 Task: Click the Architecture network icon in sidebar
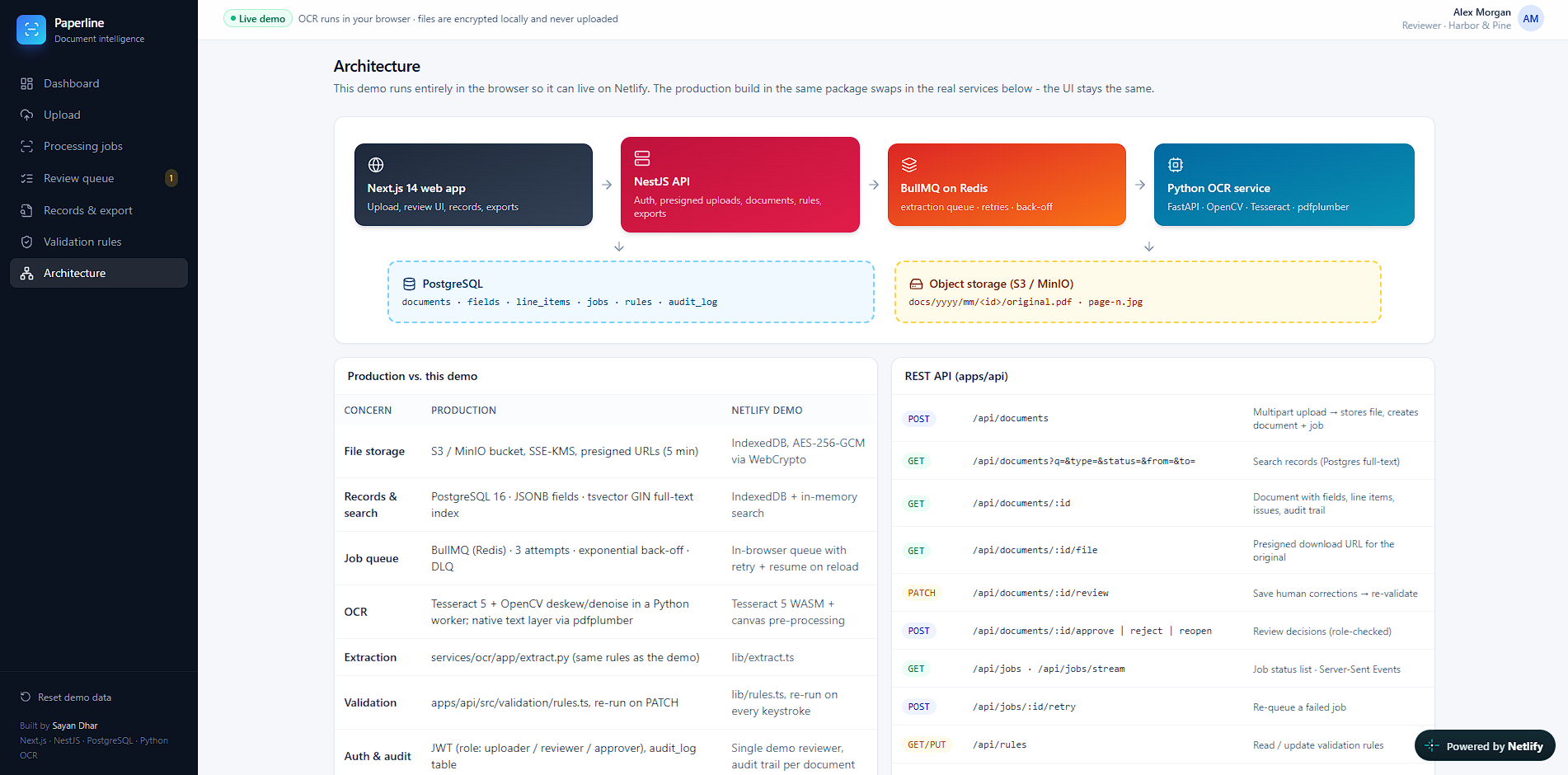tap(26, 273)
